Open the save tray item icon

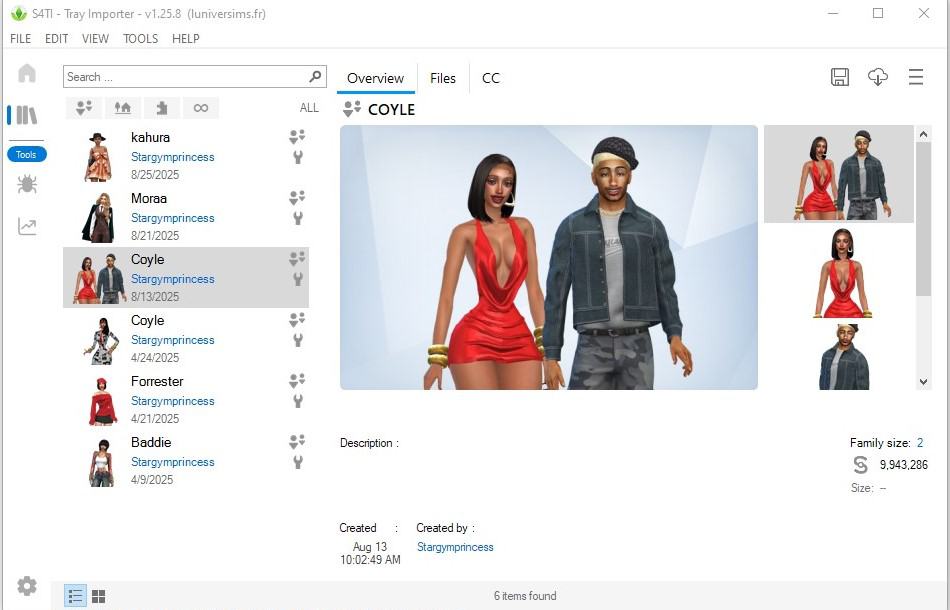(840, 77)
